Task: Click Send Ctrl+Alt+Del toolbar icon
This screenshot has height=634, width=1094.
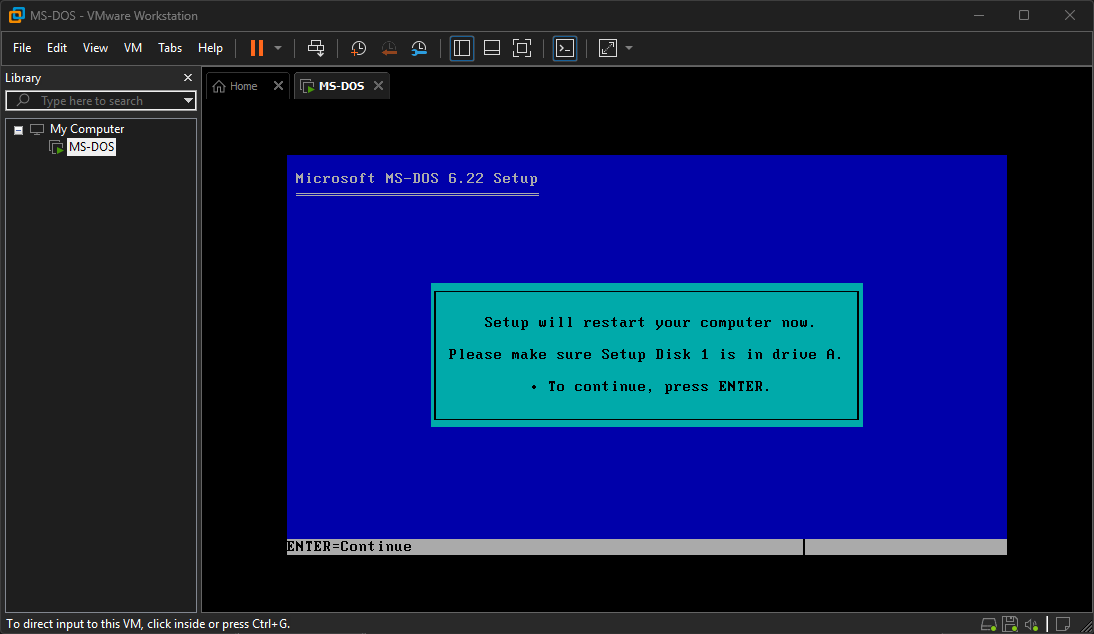Action: tap(316, 48)
